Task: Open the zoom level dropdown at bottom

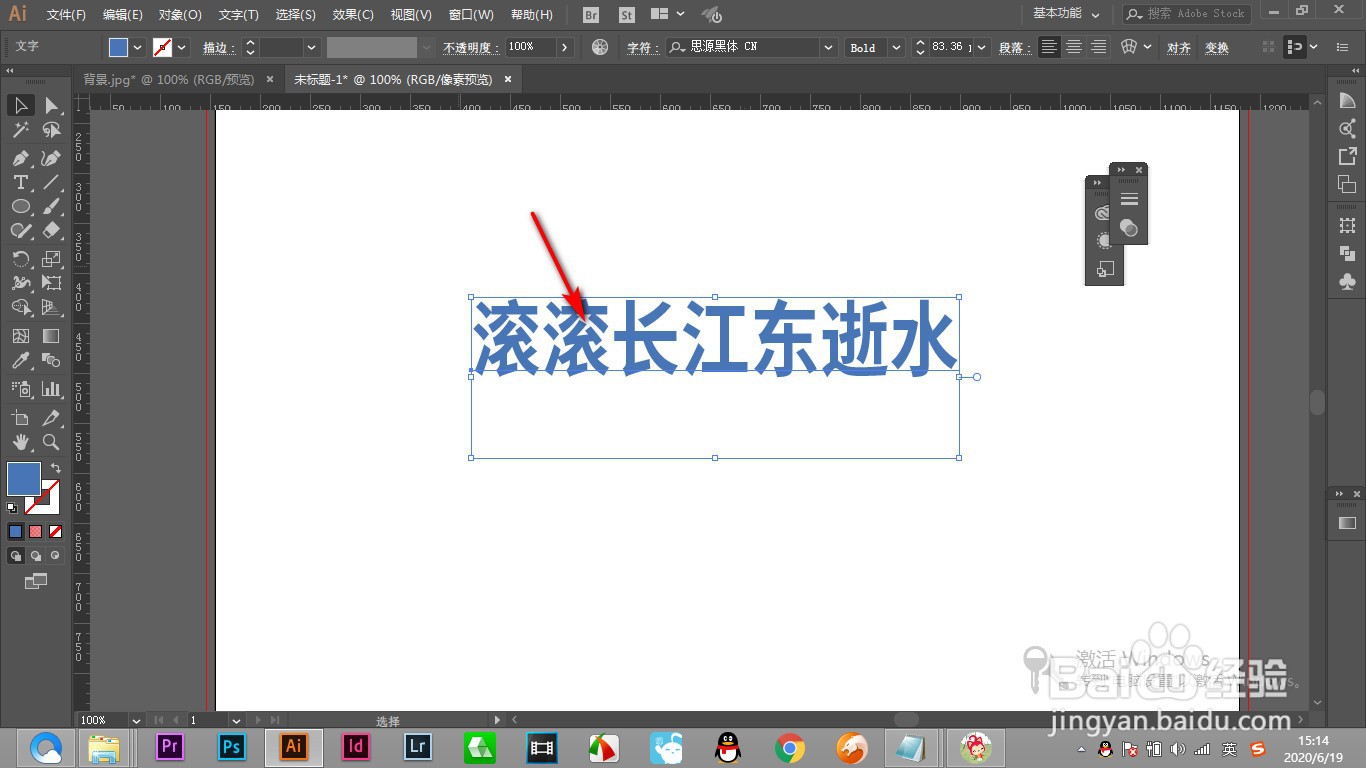Action: (x=136, y=720)
